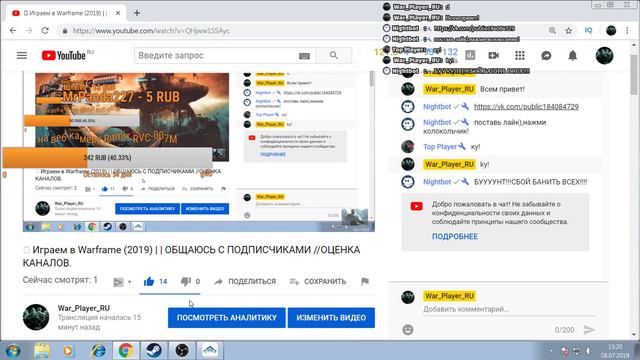Image resolution: width=640 pixels, height=360 pixels.
Task: Click the channel avatar below video
Action: pyautogui.click(x=36, y=317)
